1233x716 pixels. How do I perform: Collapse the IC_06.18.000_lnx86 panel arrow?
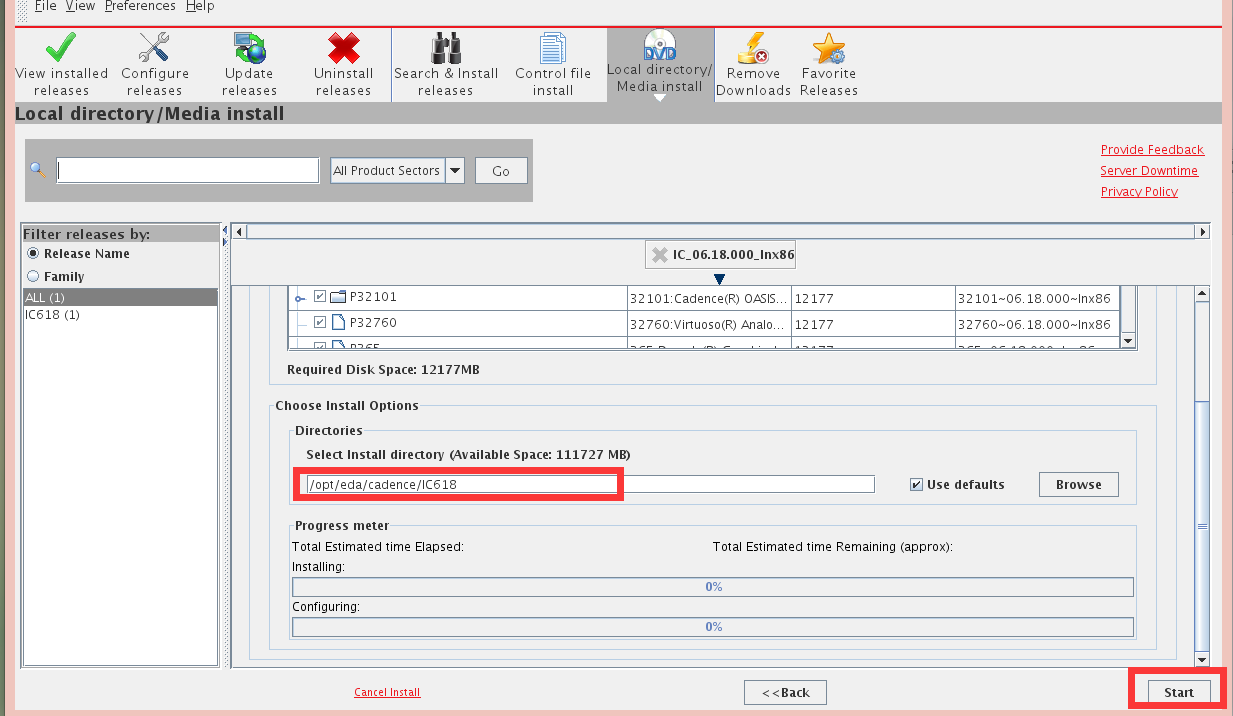coord(719,279)
